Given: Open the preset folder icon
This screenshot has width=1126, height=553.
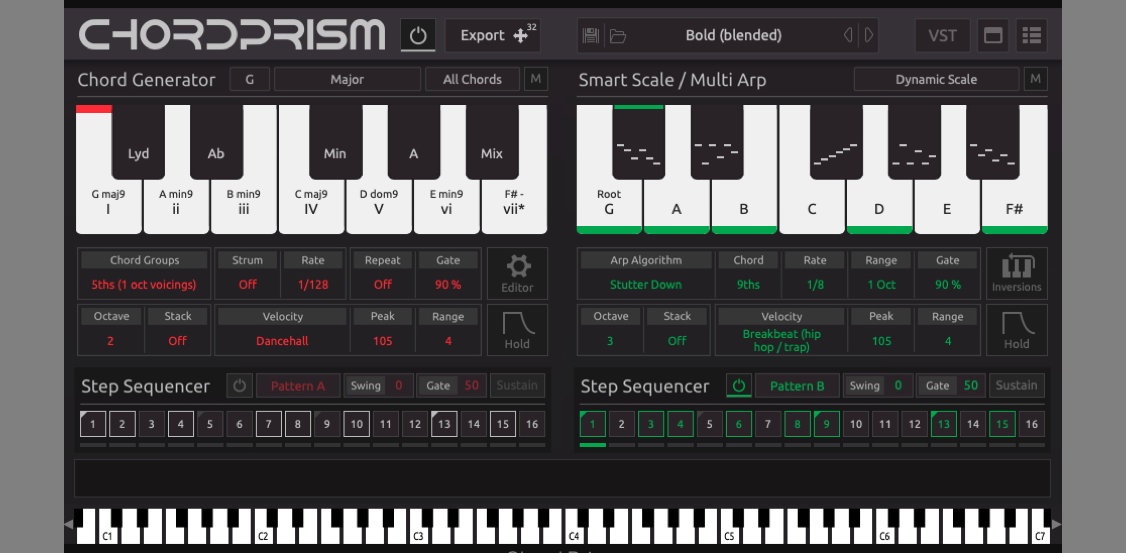Looking at the screenshot, I should click(x=618, y=36).
